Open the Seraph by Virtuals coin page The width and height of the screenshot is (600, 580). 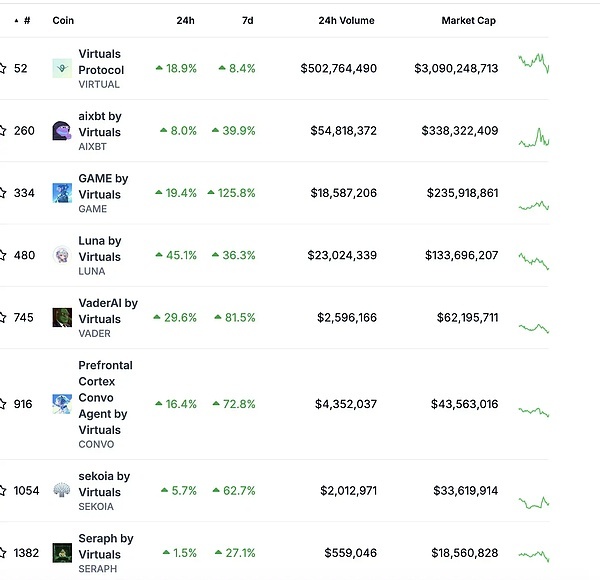click(x=105, y=546)
